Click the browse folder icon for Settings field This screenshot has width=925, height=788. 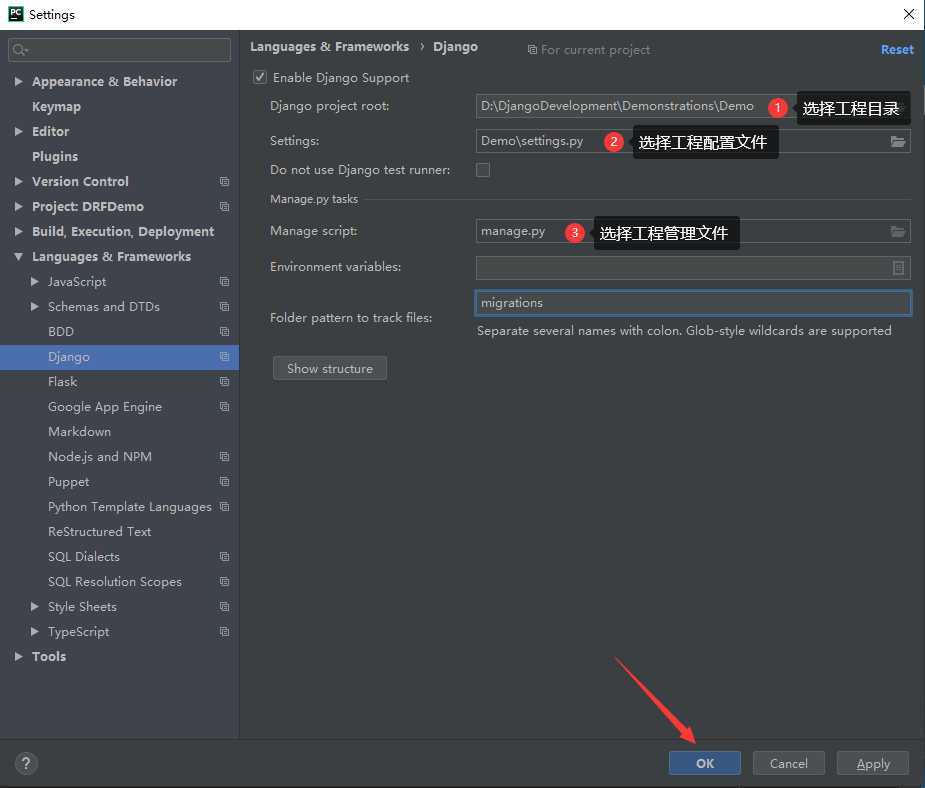tap(898, 142)
